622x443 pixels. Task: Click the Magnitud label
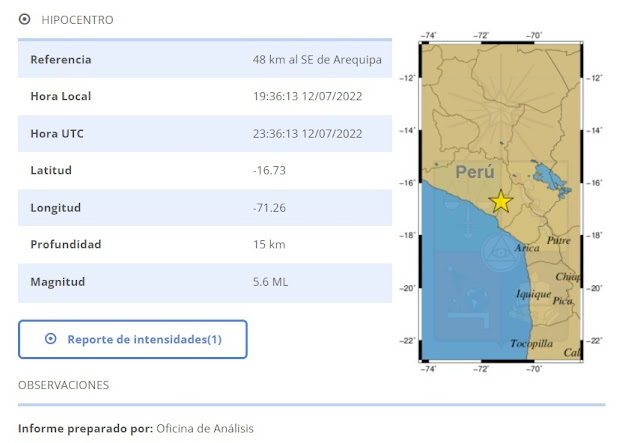[58, 282]
